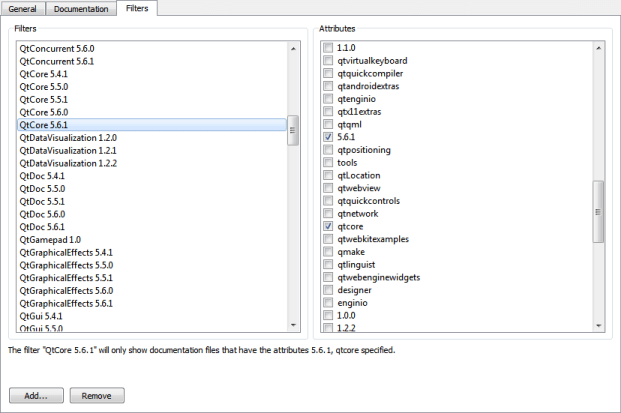This screenshot has height=413, width=621.
Task: Choose QtDataVisualization 1.2.1 filter
Action: pos(152,150)
